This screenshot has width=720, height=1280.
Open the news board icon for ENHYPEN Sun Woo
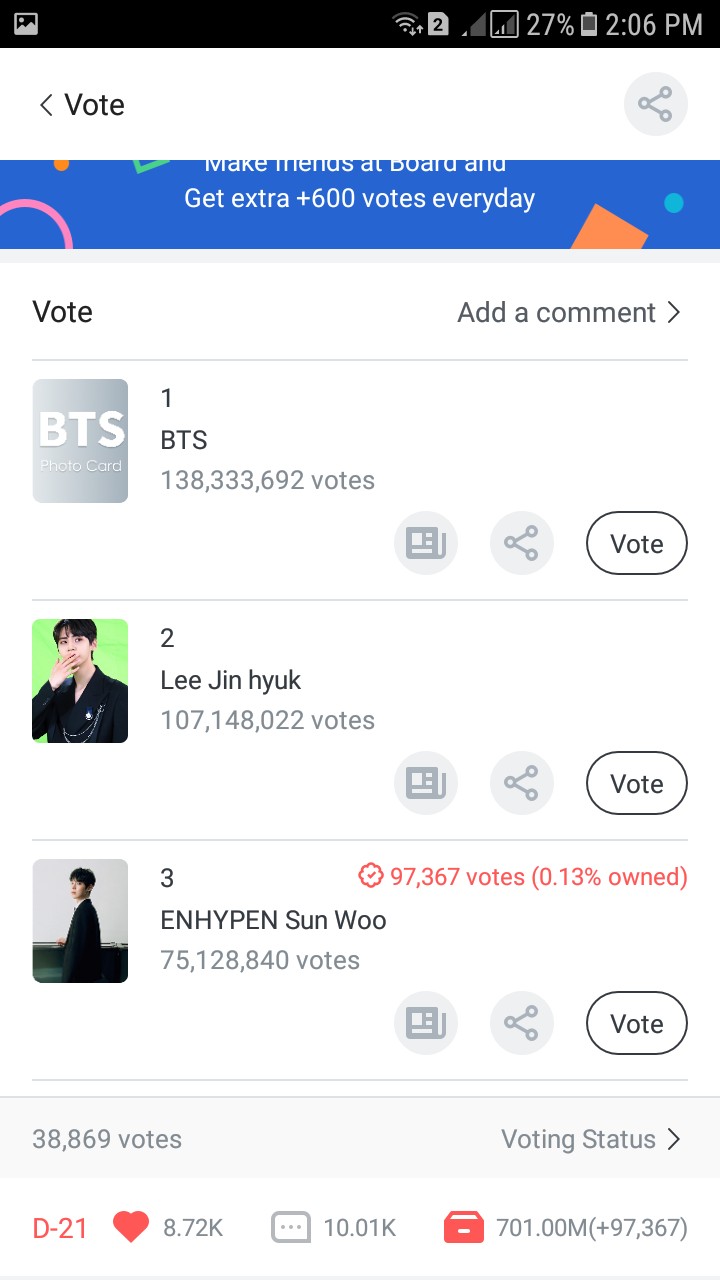[426, 1023]
